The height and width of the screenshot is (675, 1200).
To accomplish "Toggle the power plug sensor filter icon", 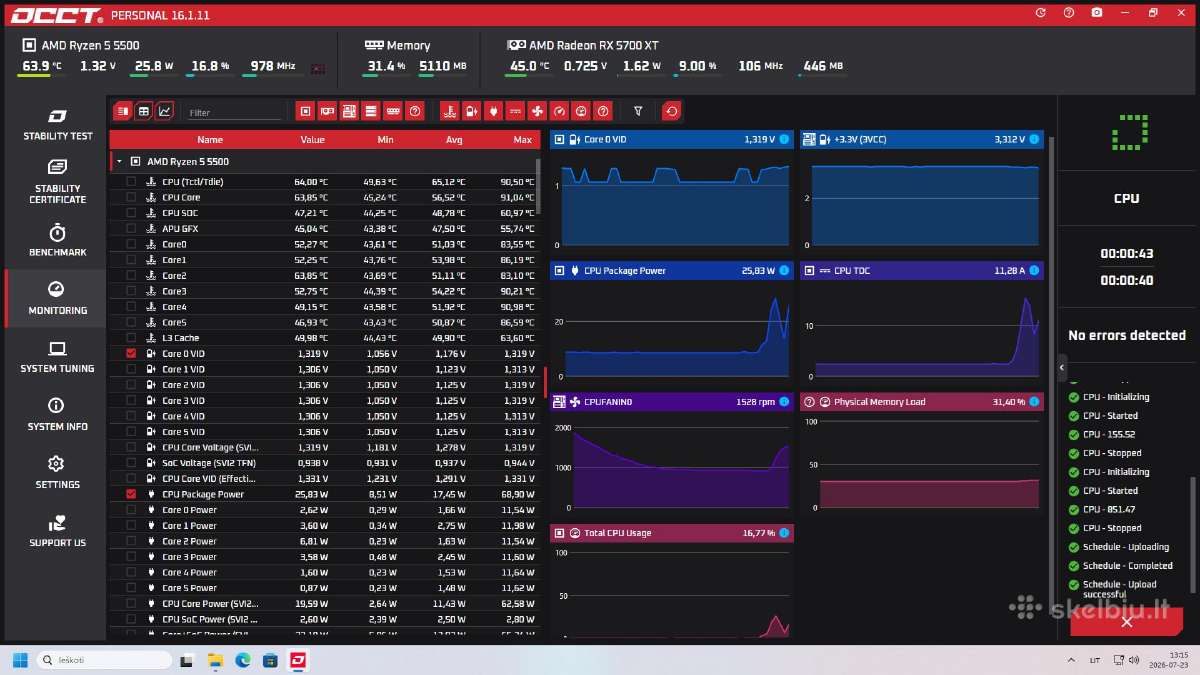I will click(x=494, y=111).
